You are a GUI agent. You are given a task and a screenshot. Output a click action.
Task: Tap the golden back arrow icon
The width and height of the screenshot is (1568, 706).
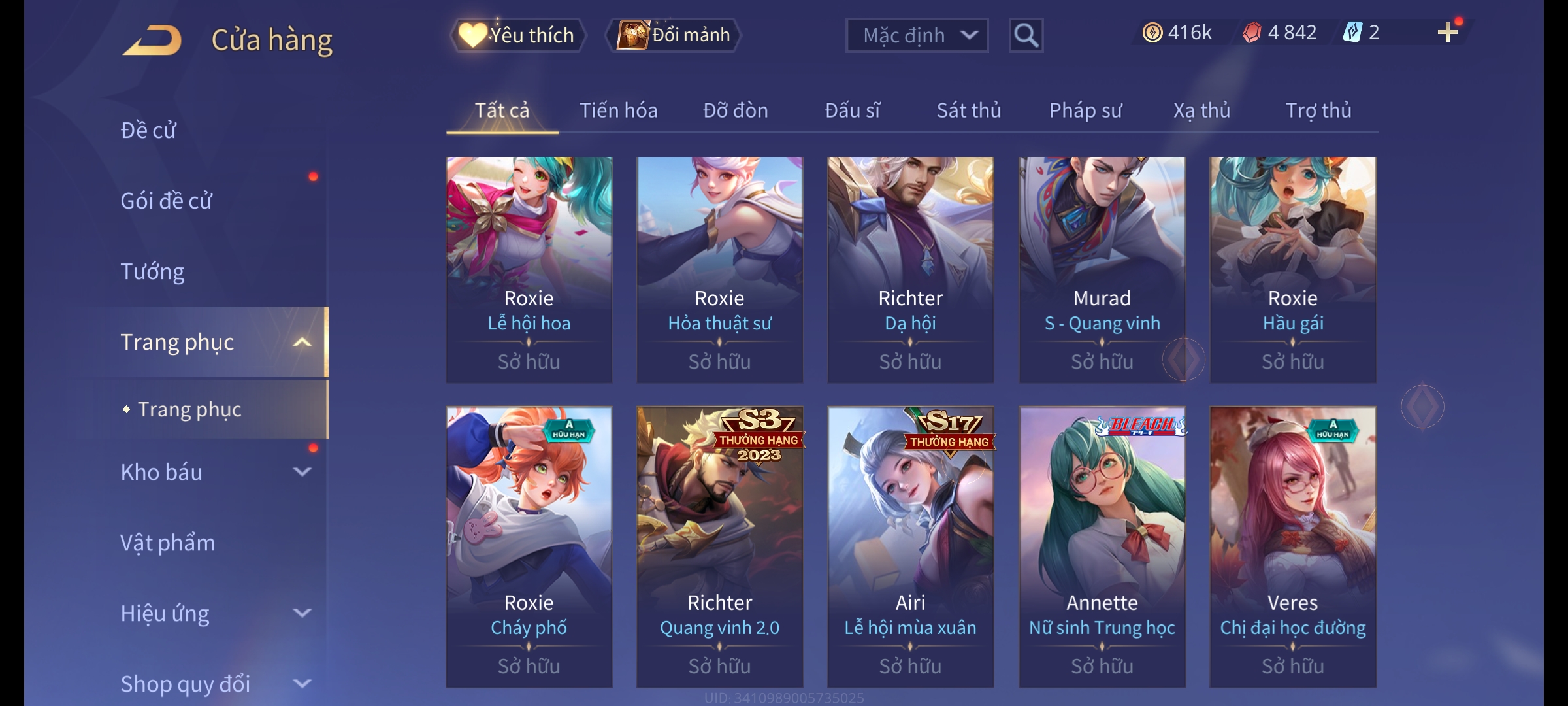click(x=152, y=40)
